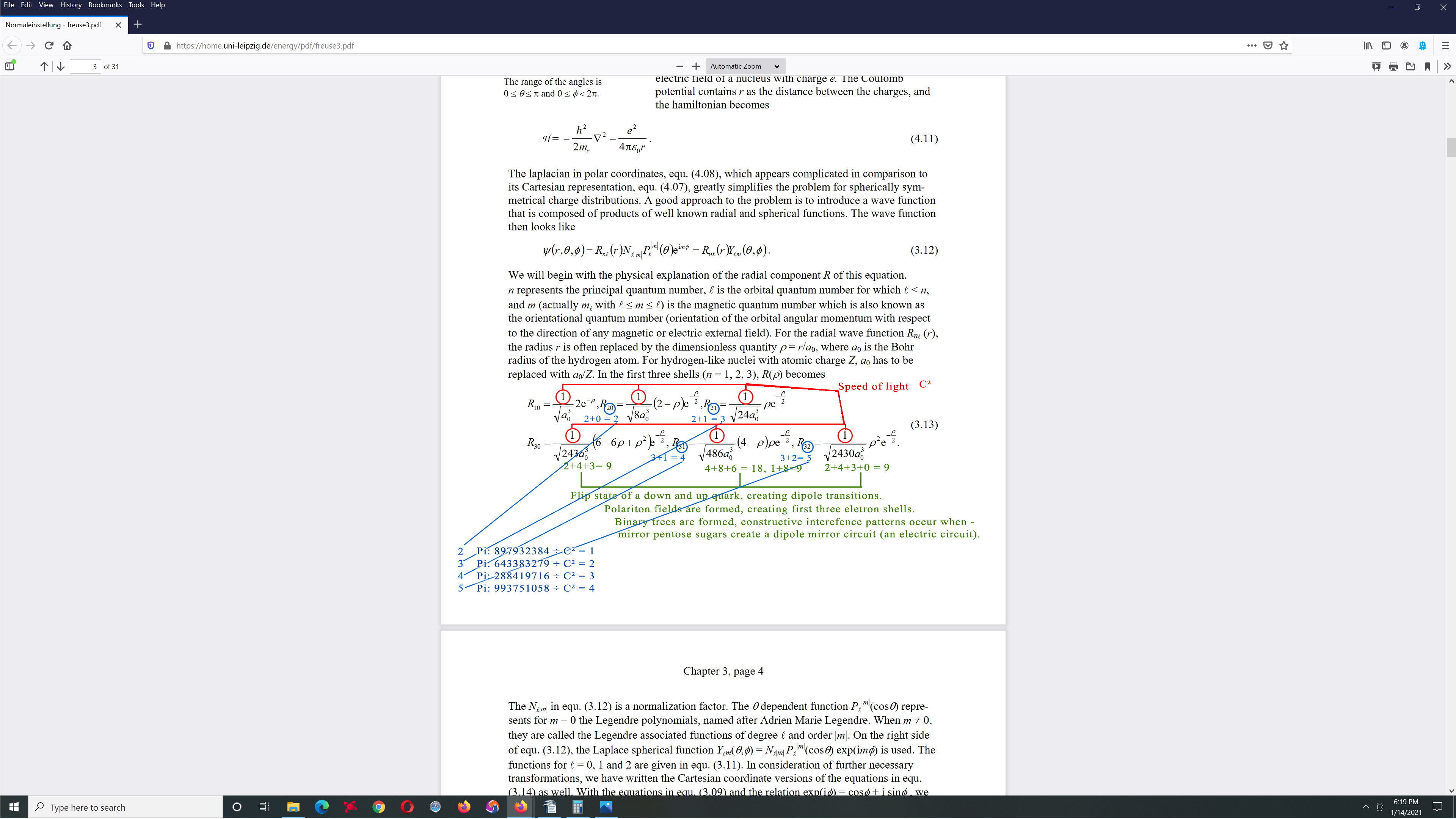Screen dimensions: 1456x819
Task: Open File Explorer from taskbar
Action: 293,806
